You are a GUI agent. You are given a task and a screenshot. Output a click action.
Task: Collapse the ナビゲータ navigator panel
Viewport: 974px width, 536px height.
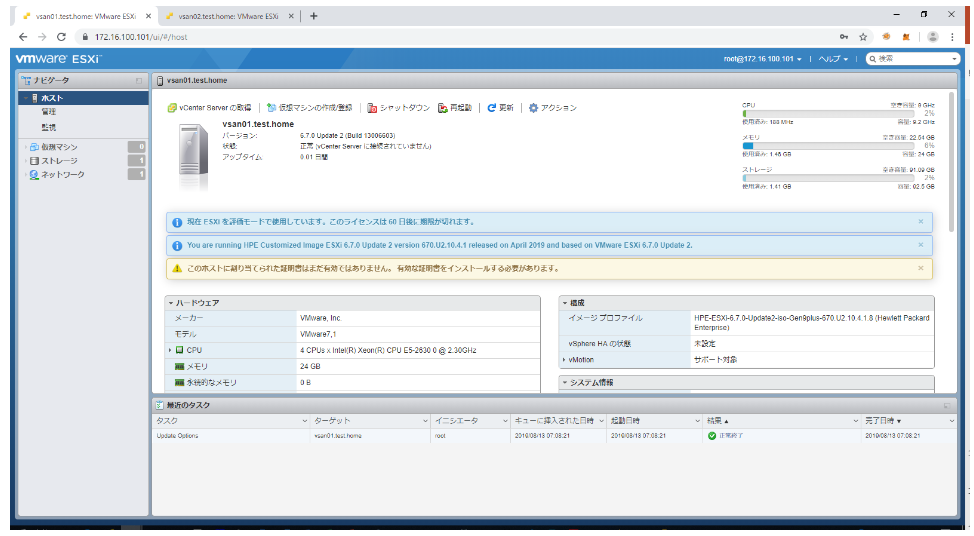(x=139, y=81)
